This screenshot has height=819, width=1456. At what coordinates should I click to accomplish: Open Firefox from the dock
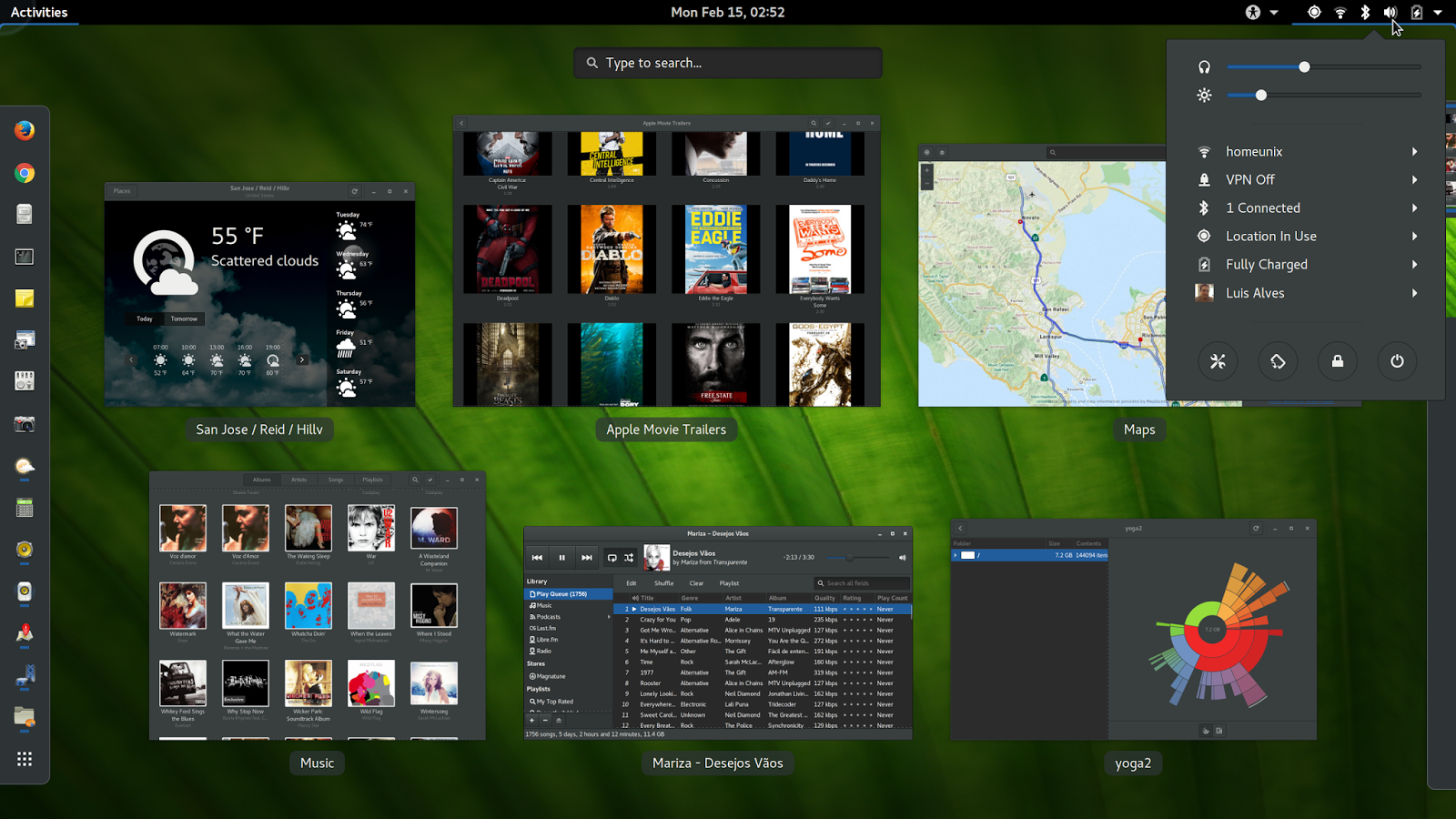[x=25, y=130]
